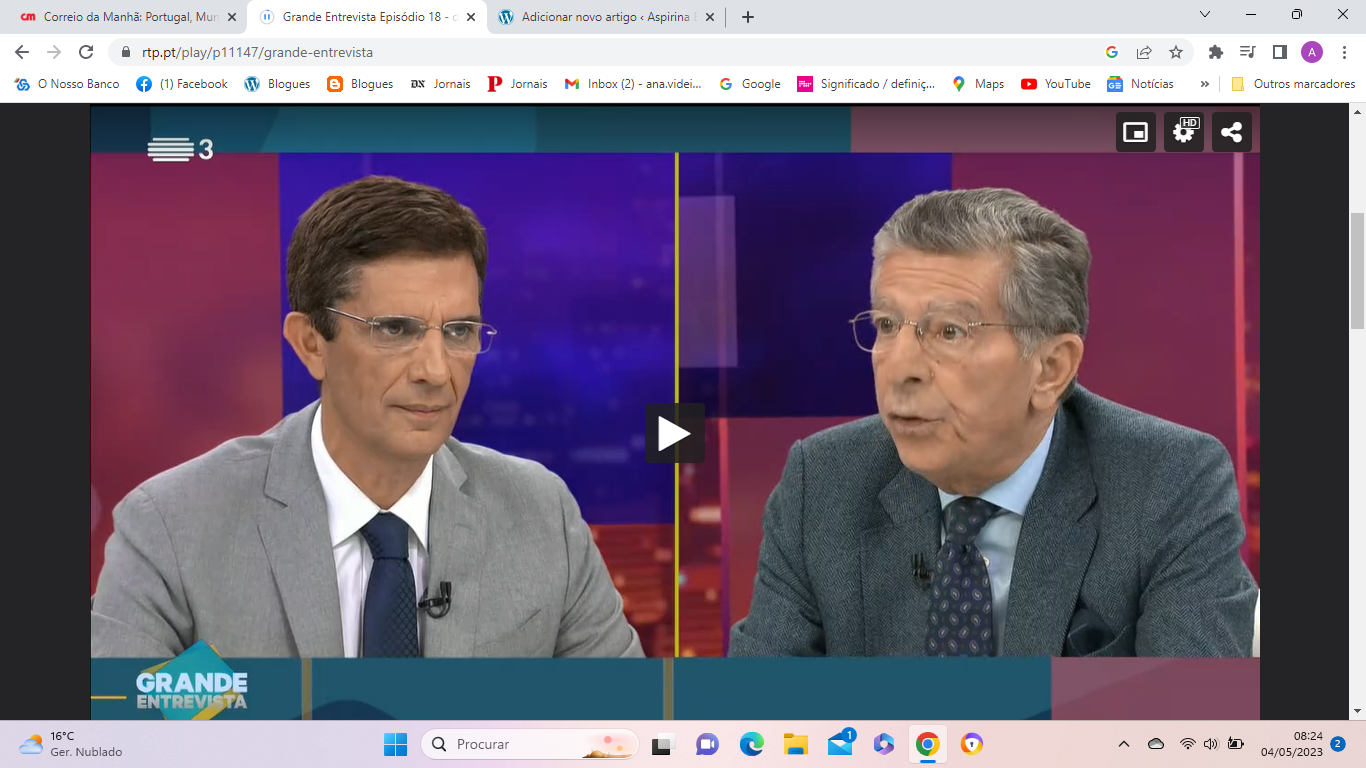Open Chrome extensions puzzle icon
The width and height of the screenshot is (1366, 768).
1216,52
